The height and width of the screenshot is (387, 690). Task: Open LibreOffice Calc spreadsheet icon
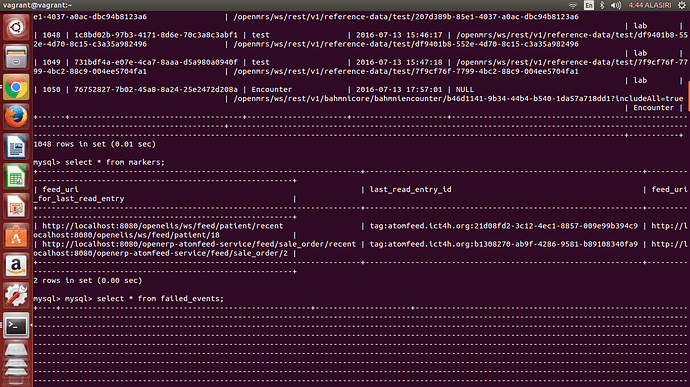[x=16, y=177]
